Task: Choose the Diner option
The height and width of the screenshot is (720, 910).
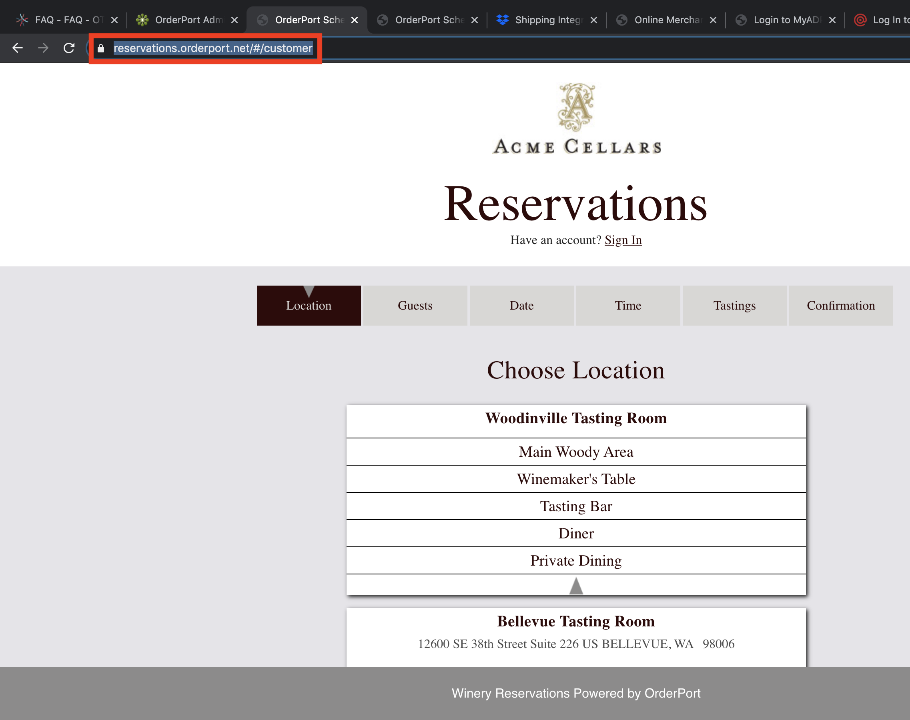Action: tap(576, 533)
